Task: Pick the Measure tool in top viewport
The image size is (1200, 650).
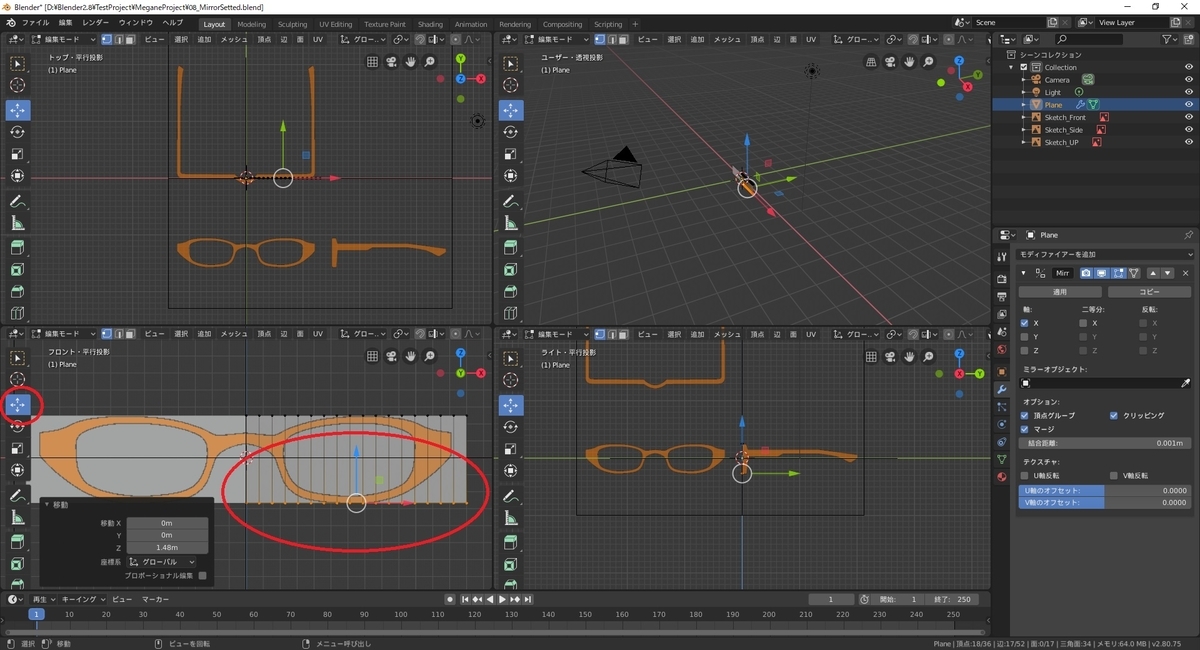Action: 18,223
